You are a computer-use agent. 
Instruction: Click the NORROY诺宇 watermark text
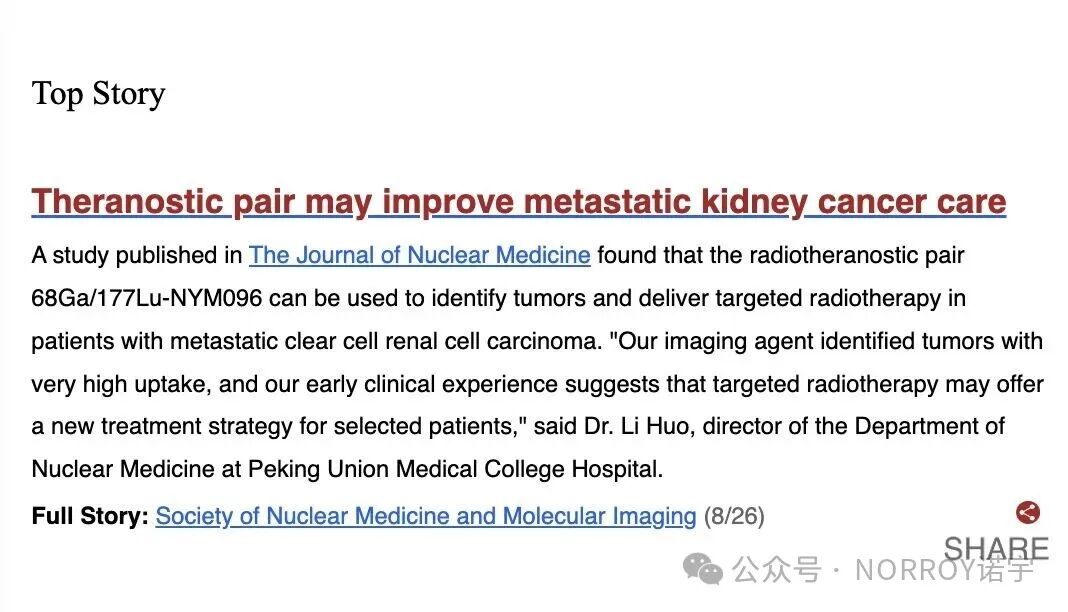click(x=944, y=570)
